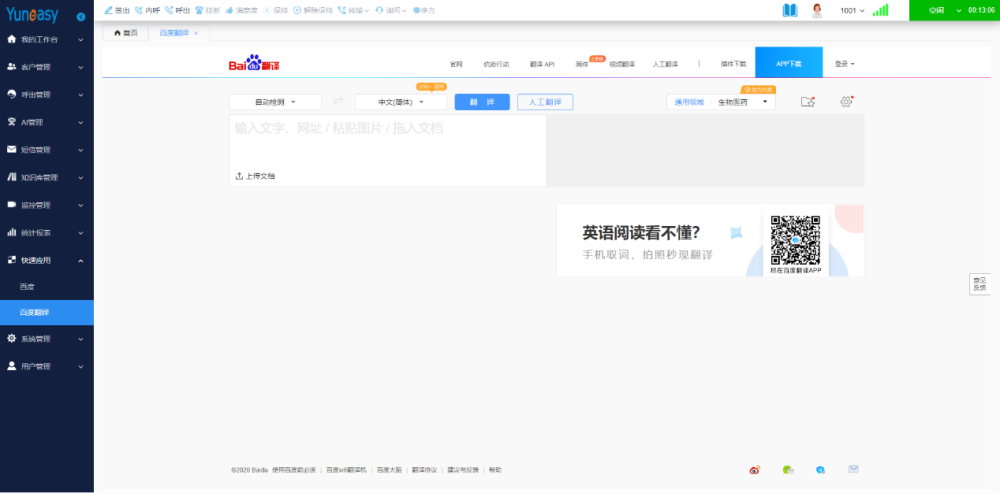Select 百度翻译 in sidebar
This screenshot has width=1000, height=493.
(47, 313)
